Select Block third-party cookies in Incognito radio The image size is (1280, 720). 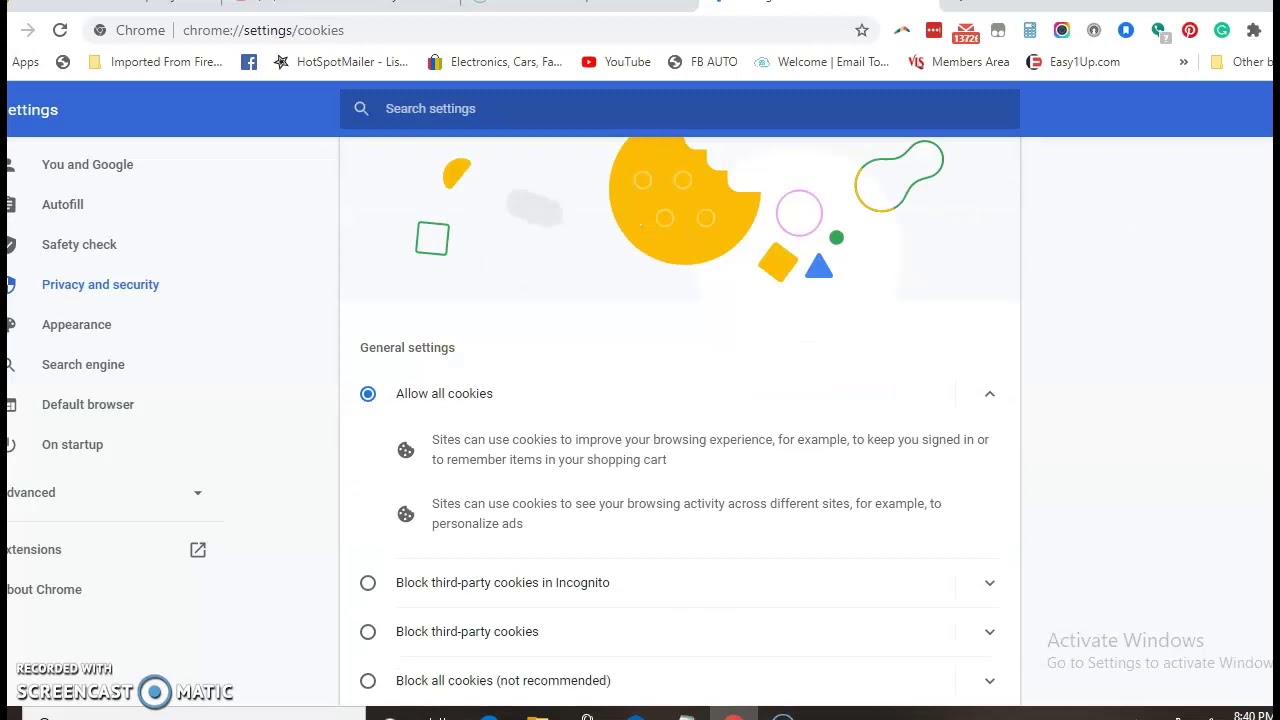pos(368,582)
